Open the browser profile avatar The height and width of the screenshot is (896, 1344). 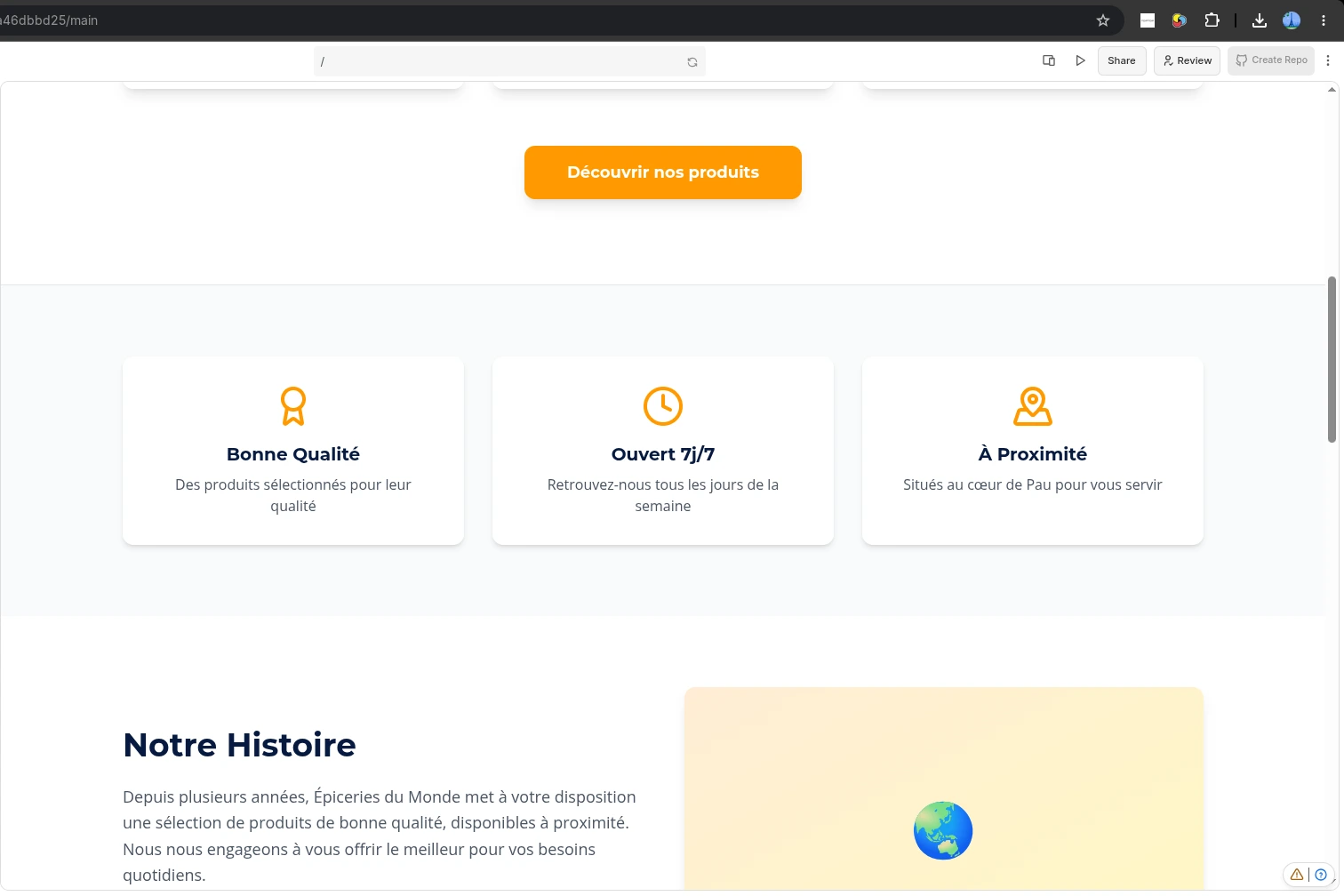click(1292, 20)
